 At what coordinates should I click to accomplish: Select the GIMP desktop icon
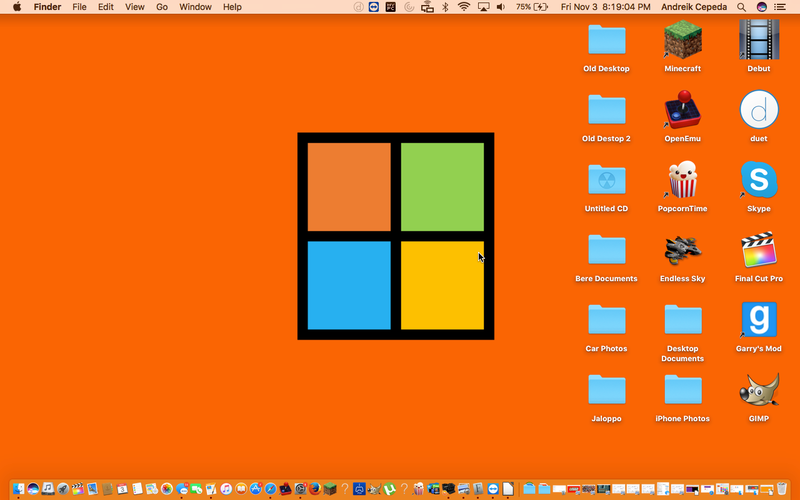tap(759, 390)
